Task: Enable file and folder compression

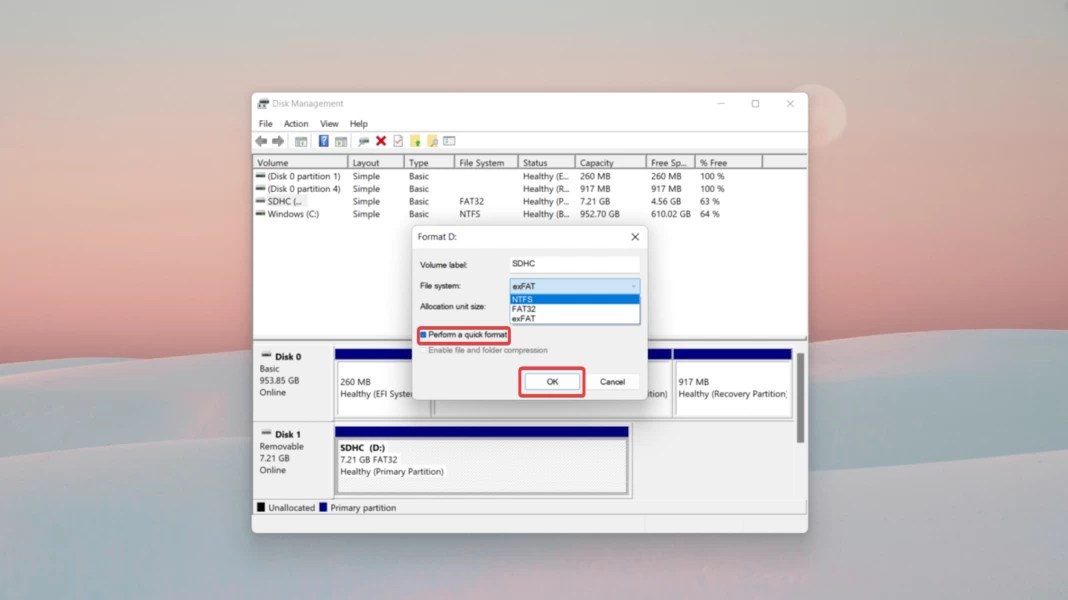Action: coord(424,349)
